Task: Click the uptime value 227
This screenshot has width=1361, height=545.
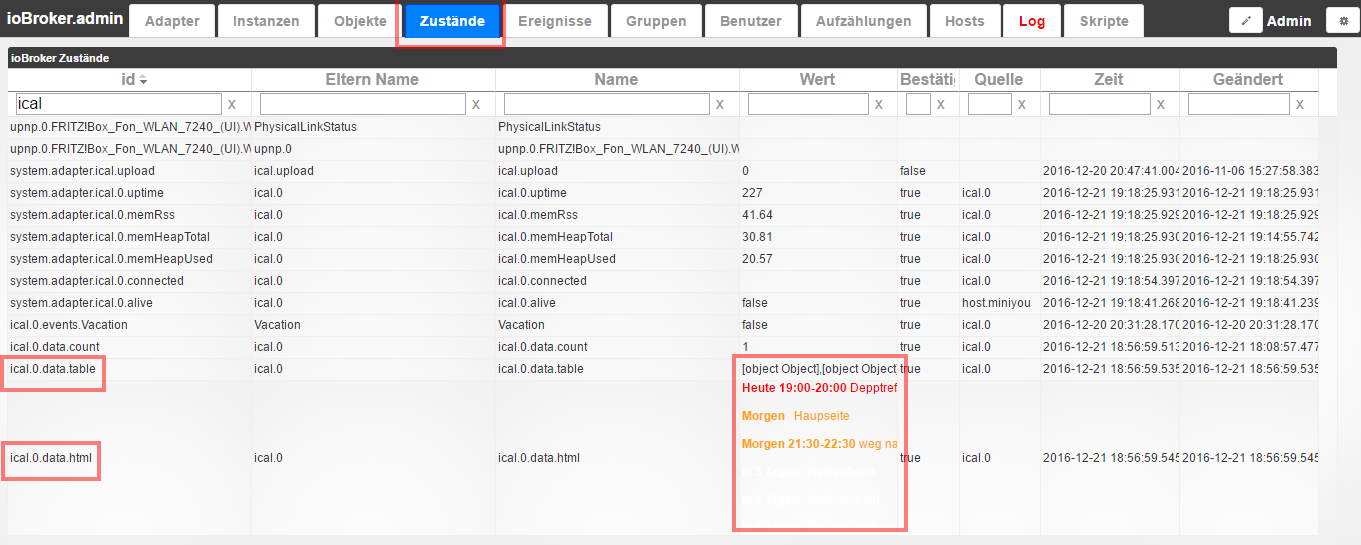Action: (752, 193)
